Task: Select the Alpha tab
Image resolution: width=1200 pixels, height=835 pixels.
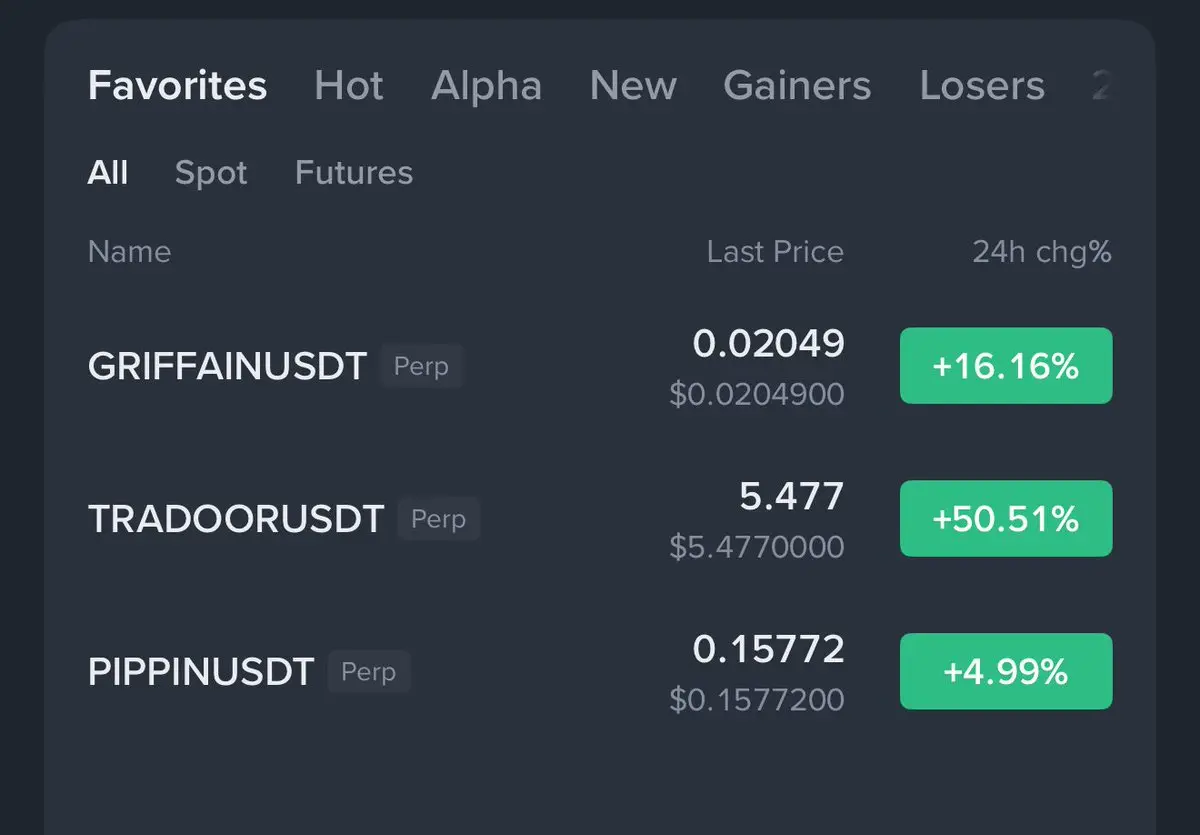Action: 486,86
